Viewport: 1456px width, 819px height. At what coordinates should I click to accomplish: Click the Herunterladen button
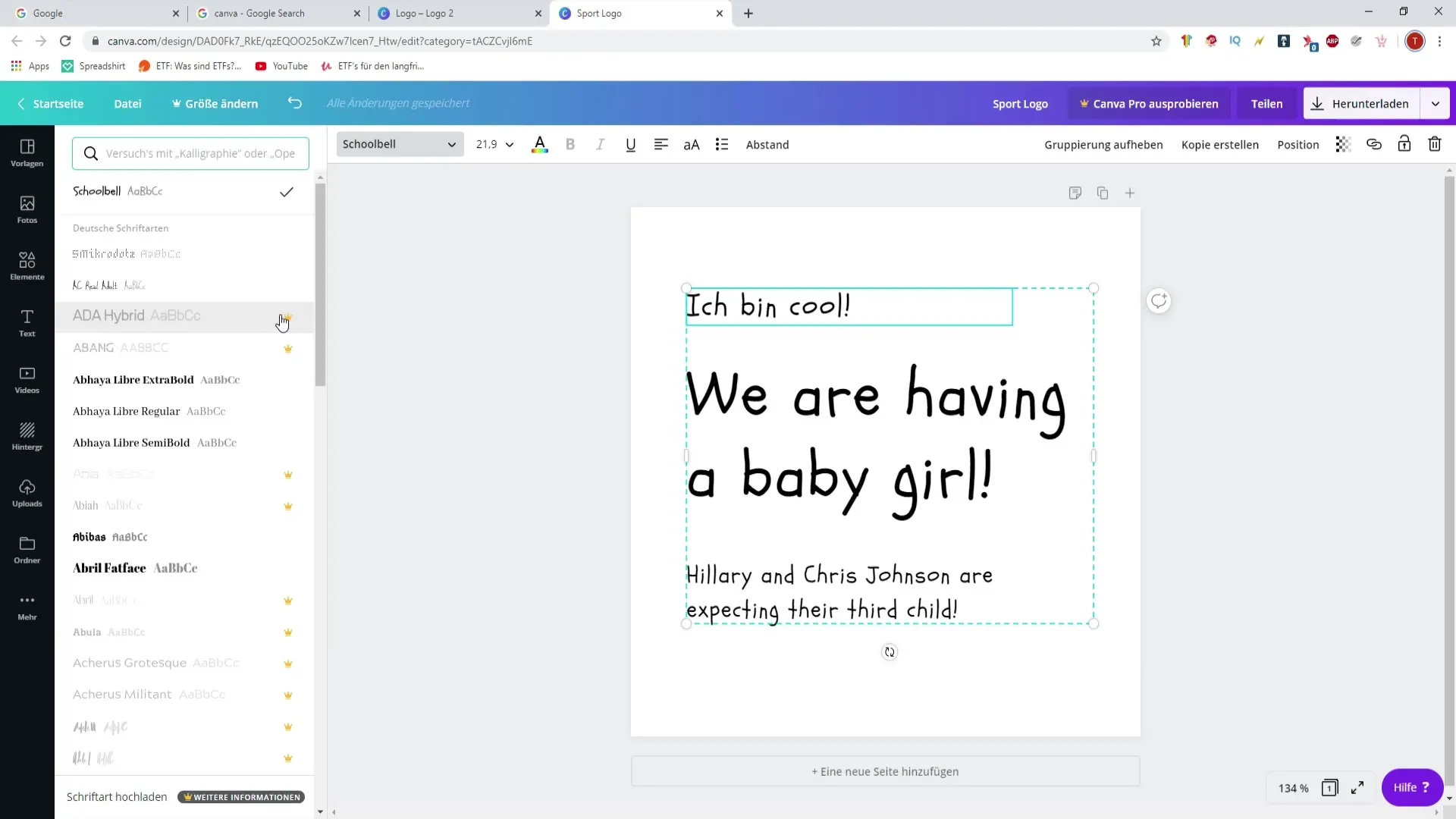tap(1363, 104)
